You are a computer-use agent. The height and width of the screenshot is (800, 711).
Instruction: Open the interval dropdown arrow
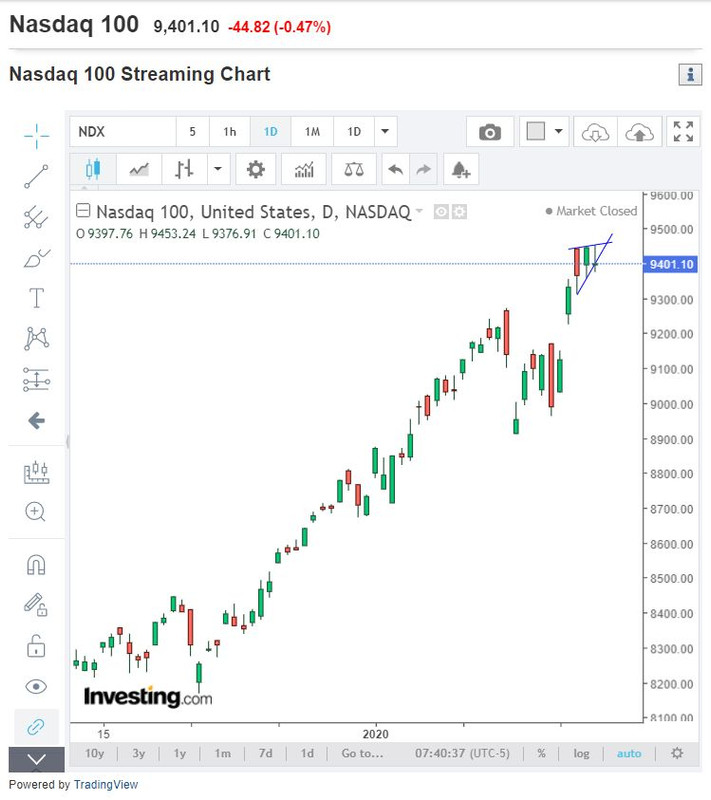386,132
